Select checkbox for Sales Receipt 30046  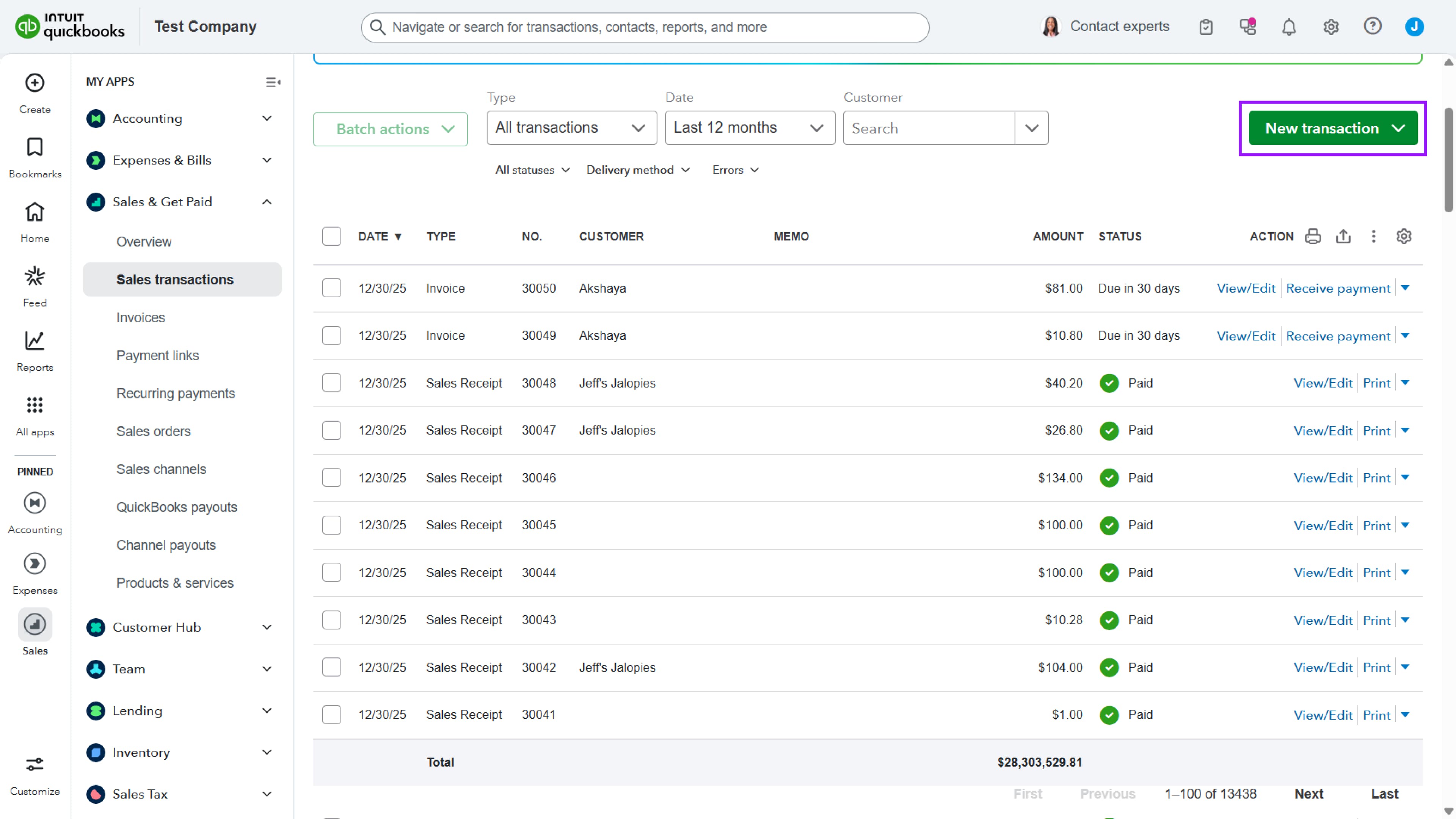(x=331, y=478)
